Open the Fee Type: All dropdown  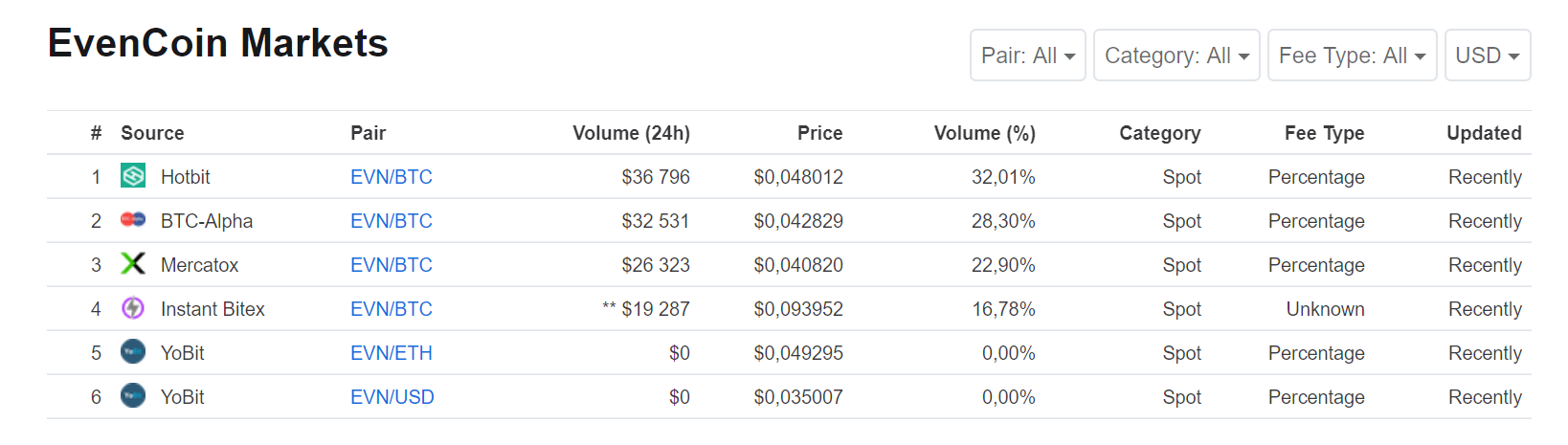1353,56
